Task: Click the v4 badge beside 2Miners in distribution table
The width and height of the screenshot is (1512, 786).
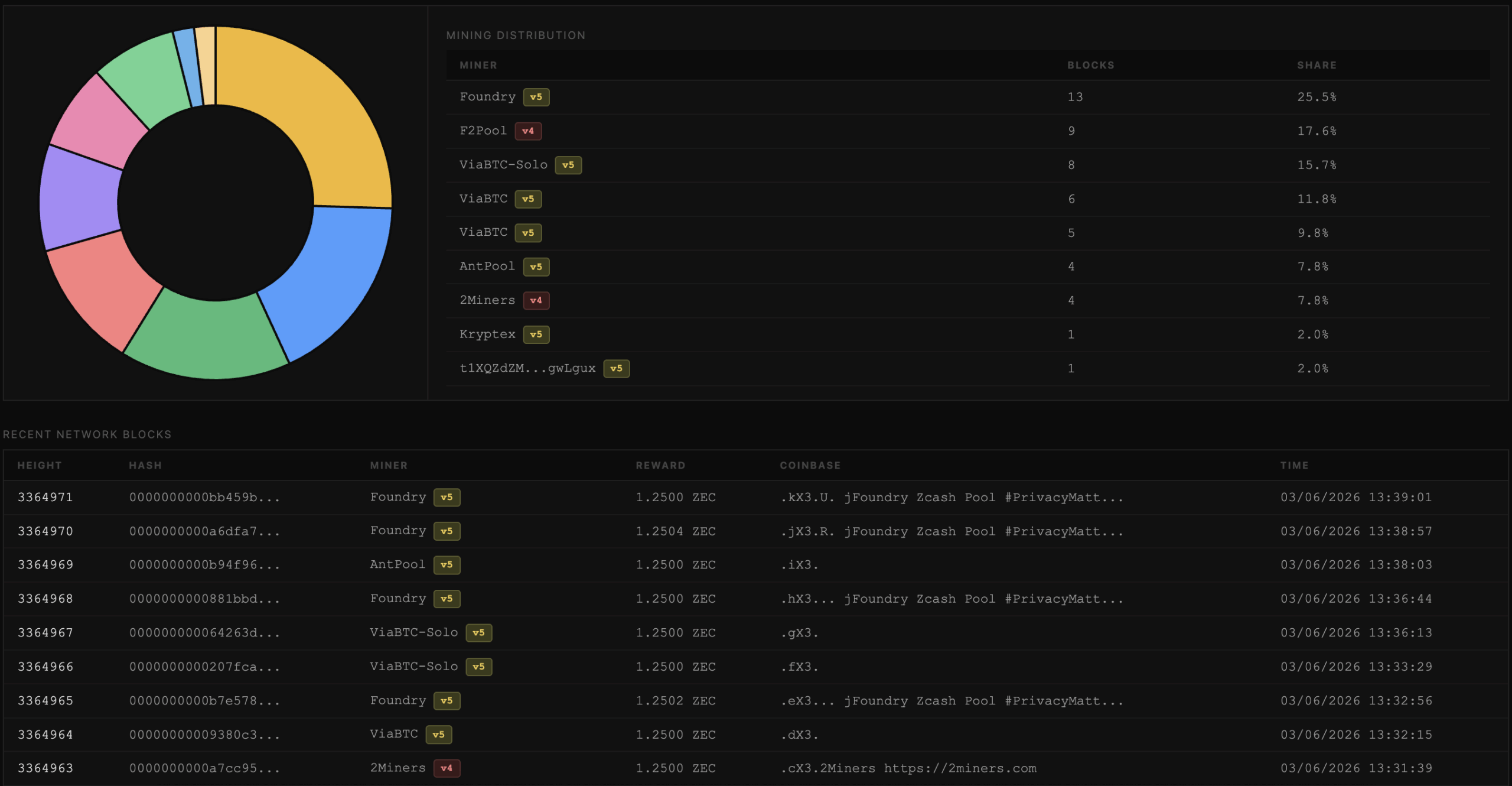Action: coord(536,301)
